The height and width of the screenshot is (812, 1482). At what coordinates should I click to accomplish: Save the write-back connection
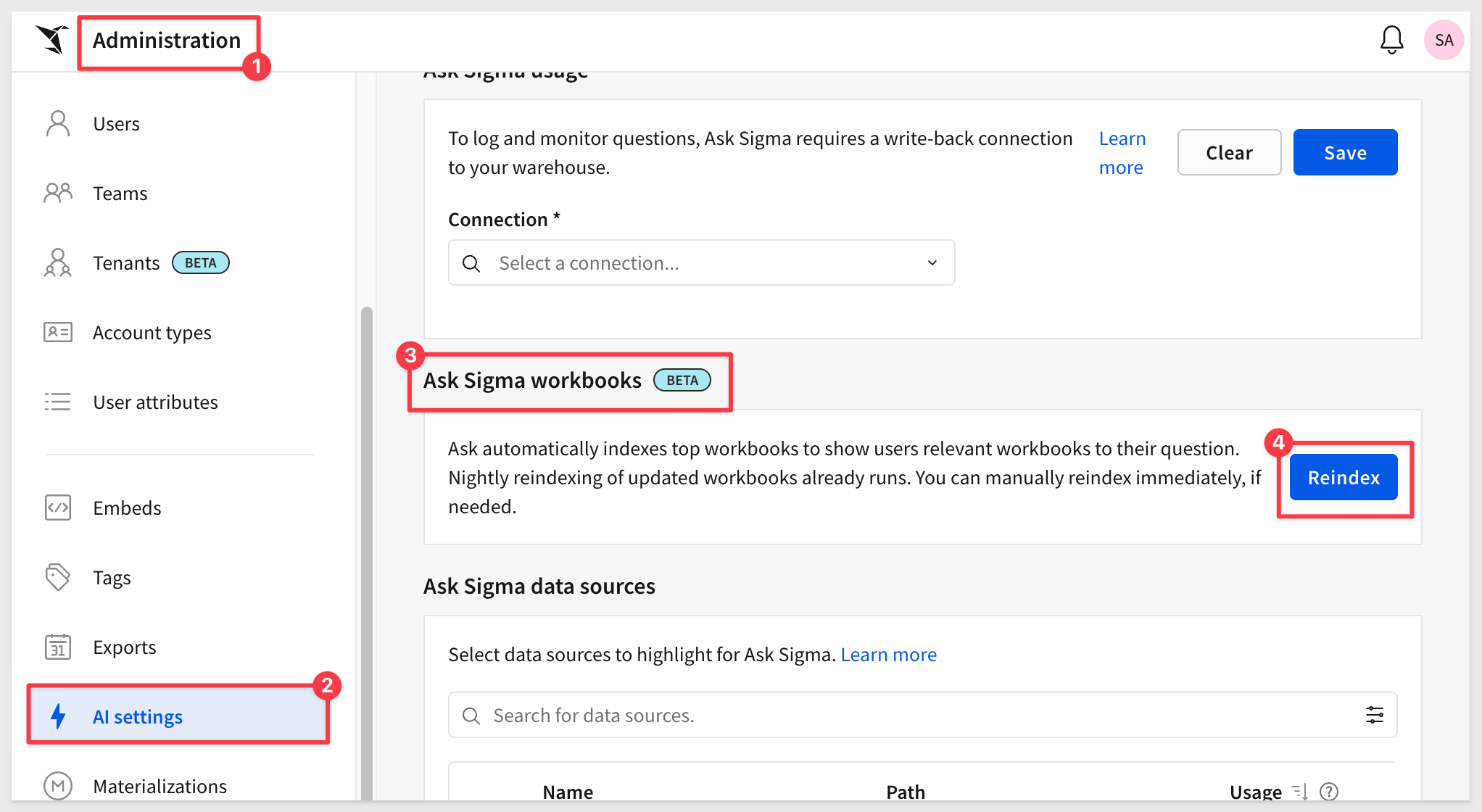pyautogui.click(x=1344, y=153)
